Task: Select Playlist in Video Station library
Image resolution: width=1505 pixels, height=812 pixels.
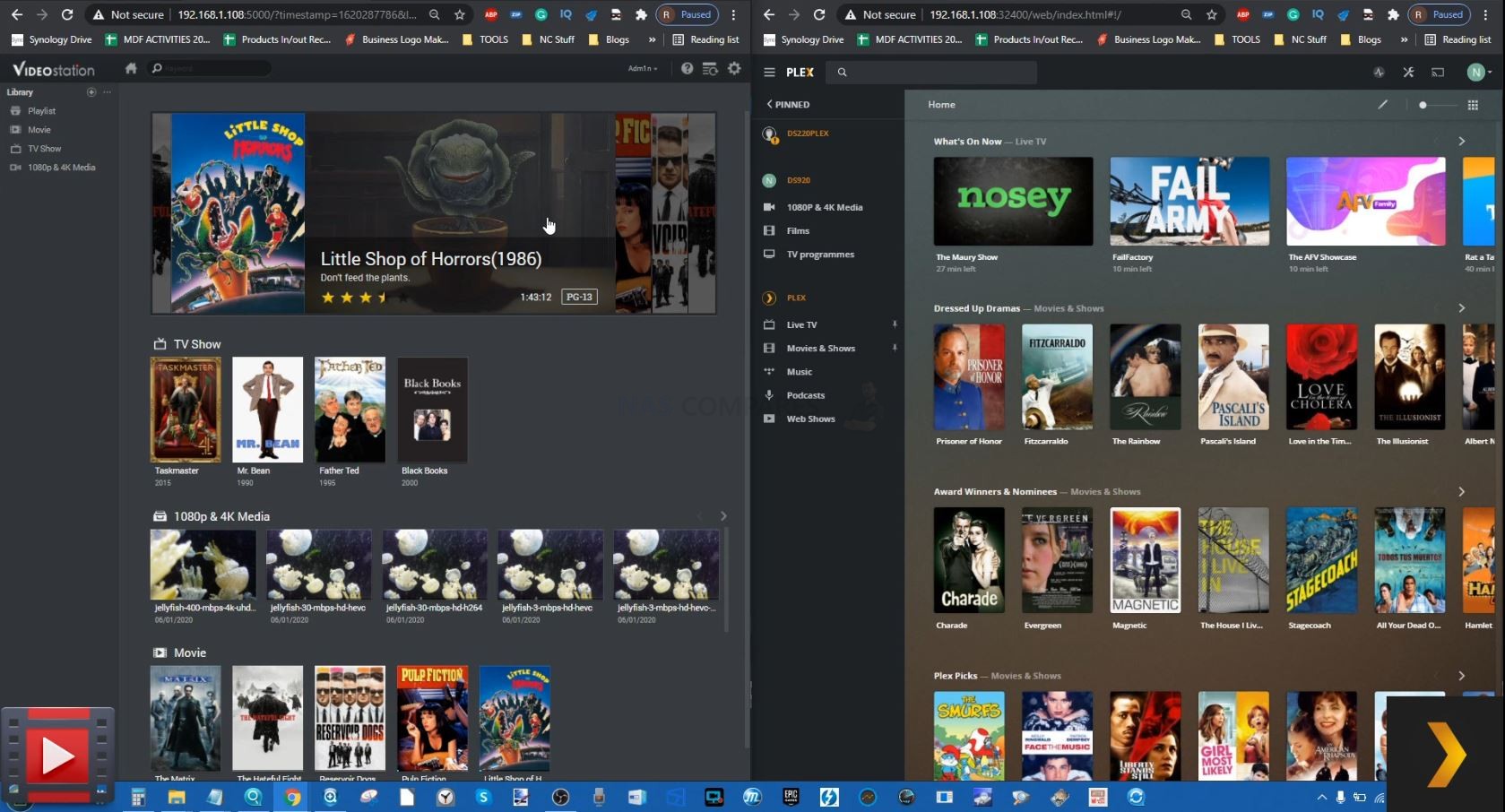Action: [x=41, y=111]
